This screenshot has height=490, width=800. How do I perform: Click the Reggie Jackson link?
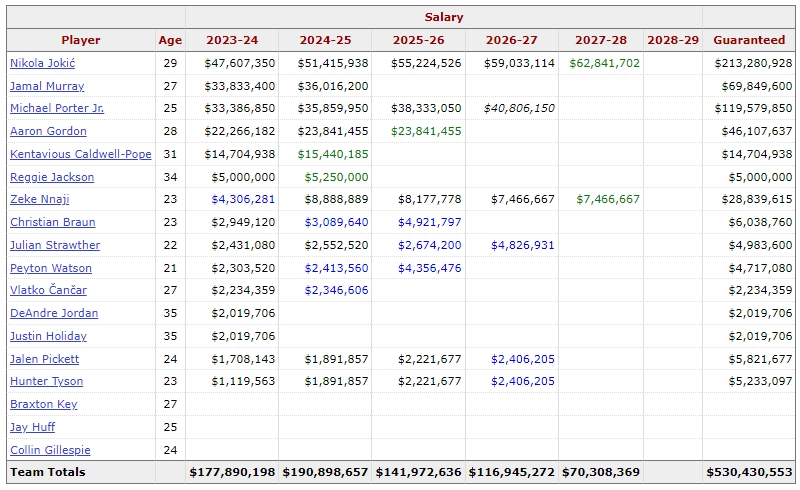52,177
